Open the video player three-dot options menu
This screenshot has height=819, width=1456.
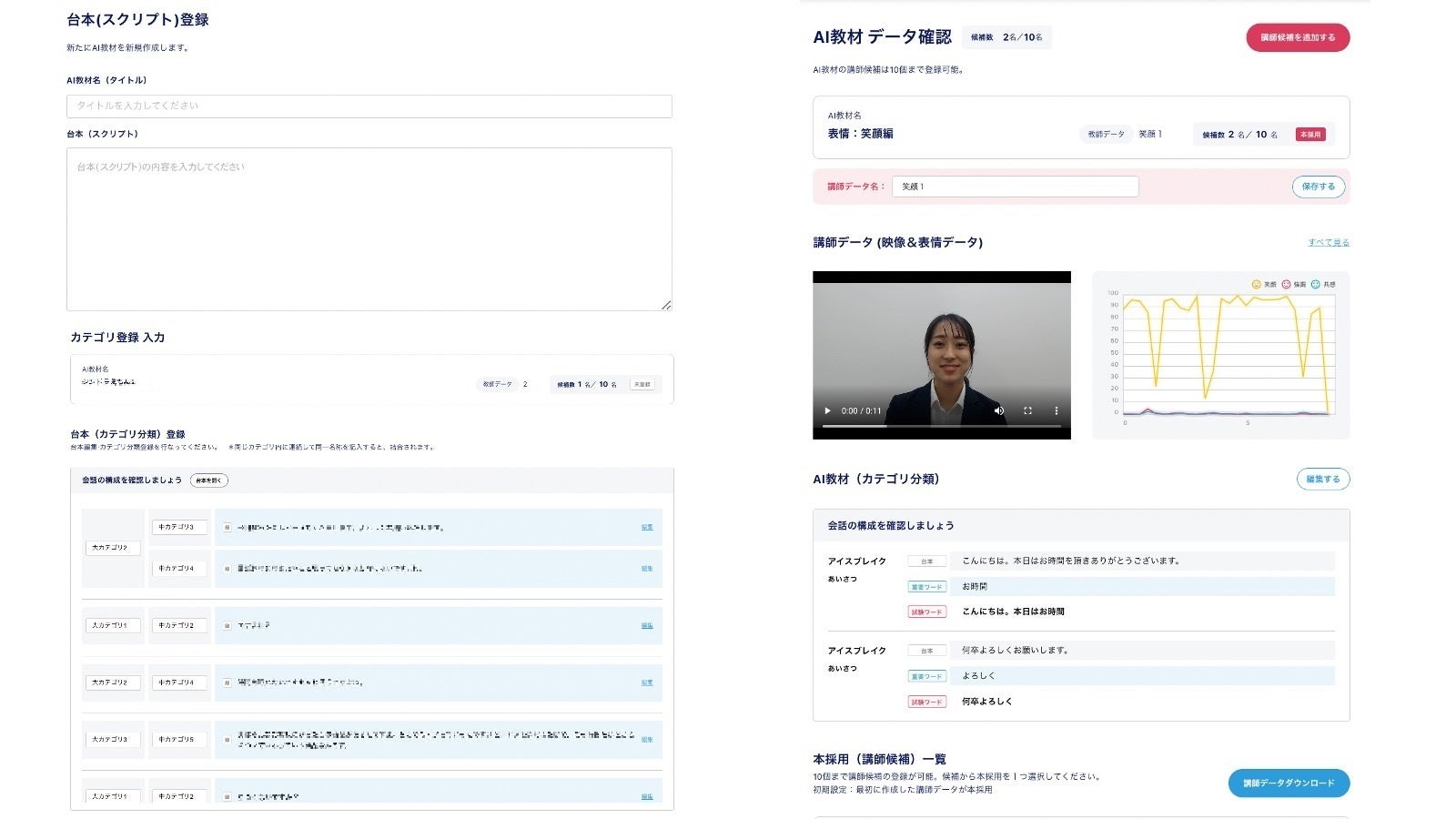pos(1055,410)
